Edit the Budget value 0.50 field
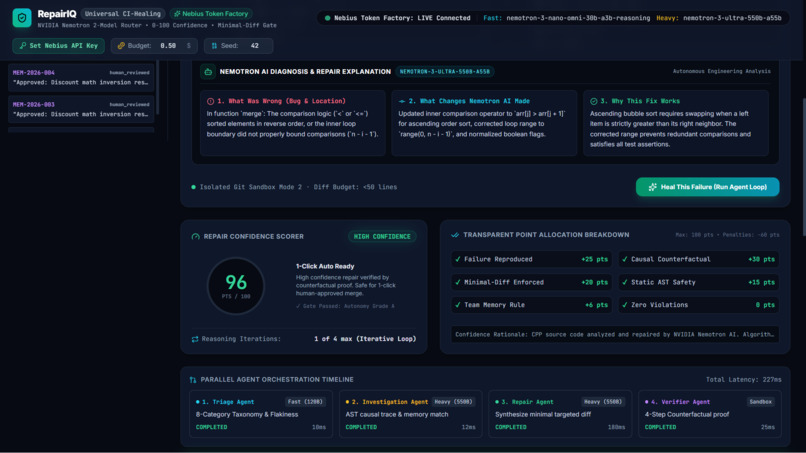The width and height of the screenshot is (806, 453). tap(168, 46)
